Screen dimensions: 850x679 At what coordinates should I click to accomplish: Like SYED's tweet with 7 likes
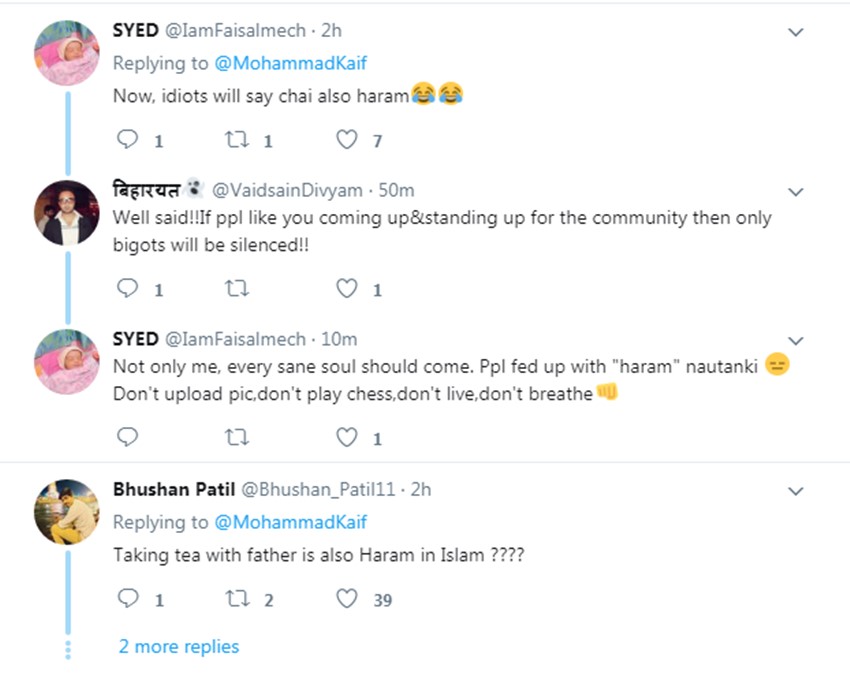click(x=346, y=140)
